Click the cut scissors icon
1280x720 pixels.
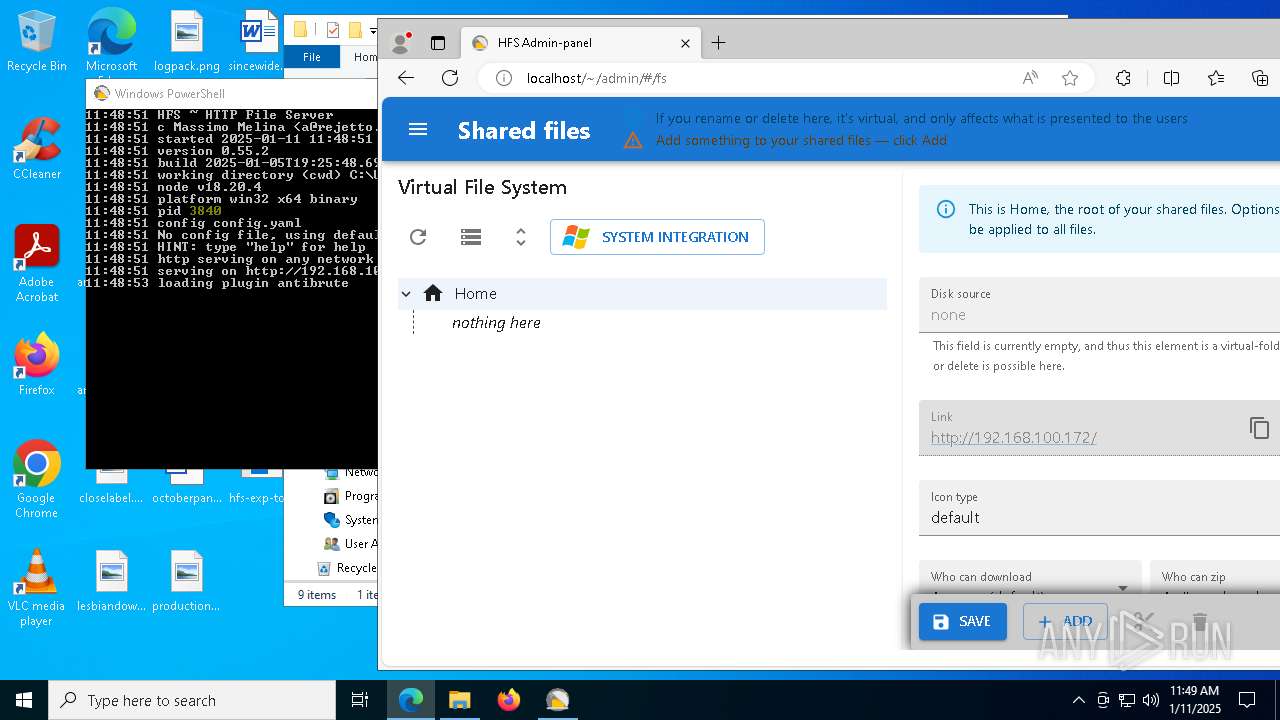click(x=1144, y=622)
